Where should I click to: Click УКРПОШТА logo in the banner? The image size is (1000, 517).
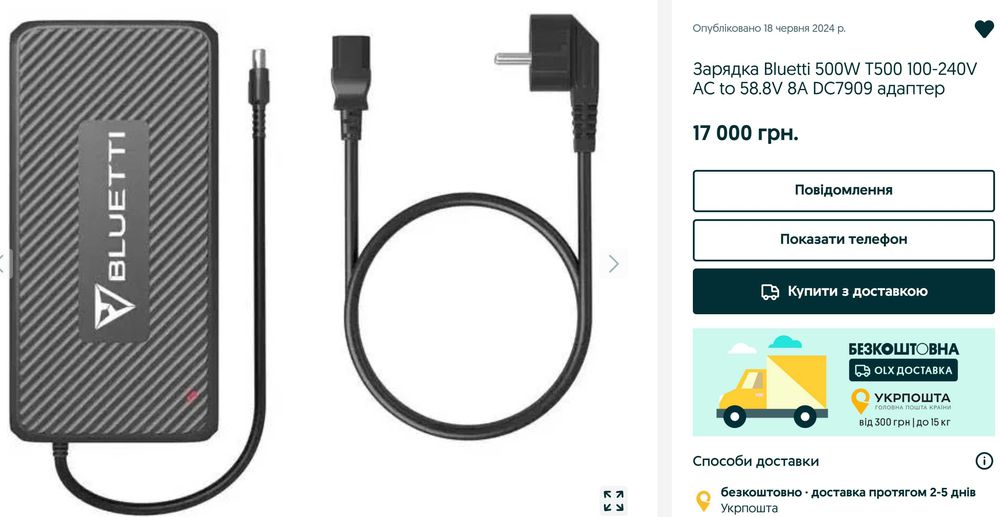903,400
